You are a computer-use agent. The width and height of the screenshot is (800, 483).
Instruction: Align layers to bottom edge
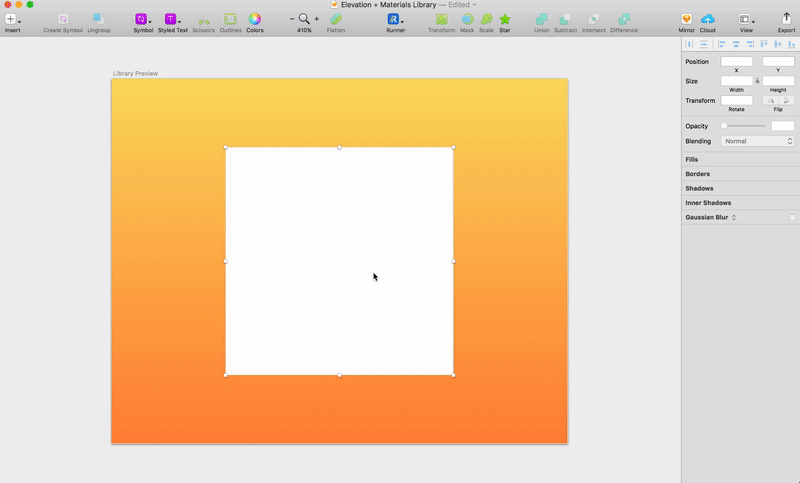pyautogui.click(x=791, y=44)
